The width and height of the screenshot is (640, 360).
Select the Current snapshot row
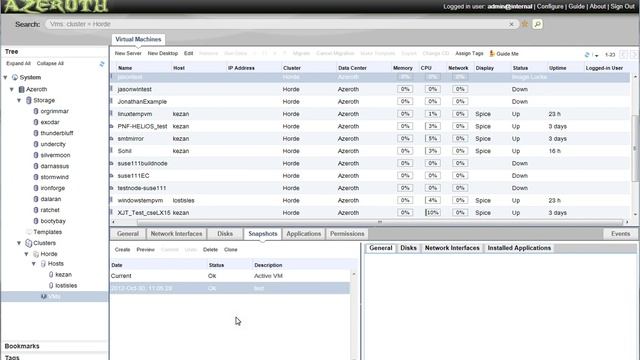point(230,276)
